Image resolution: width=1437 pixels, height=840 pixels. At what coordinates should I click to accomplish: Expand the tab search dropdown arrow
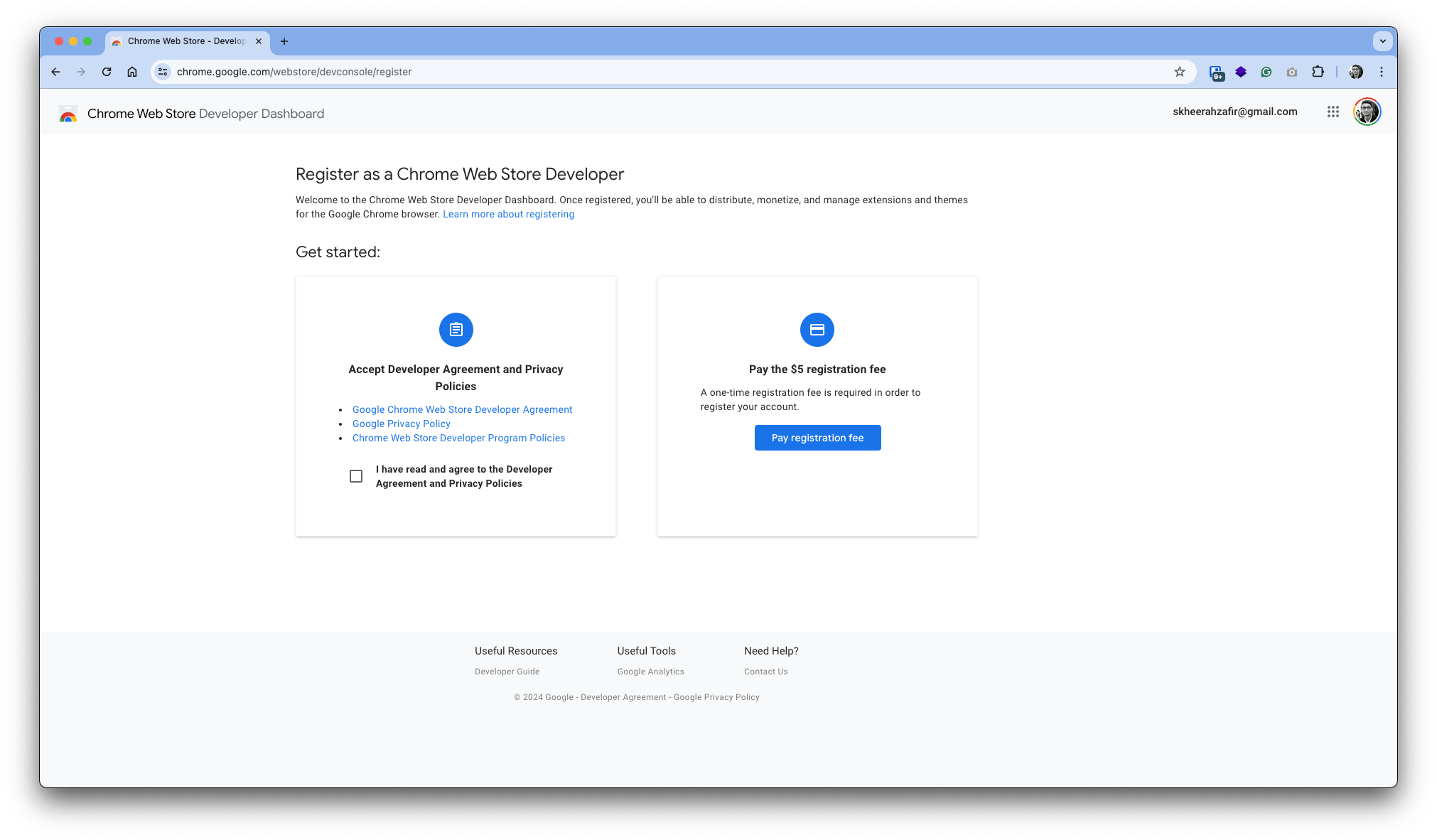click(1383, 41)
